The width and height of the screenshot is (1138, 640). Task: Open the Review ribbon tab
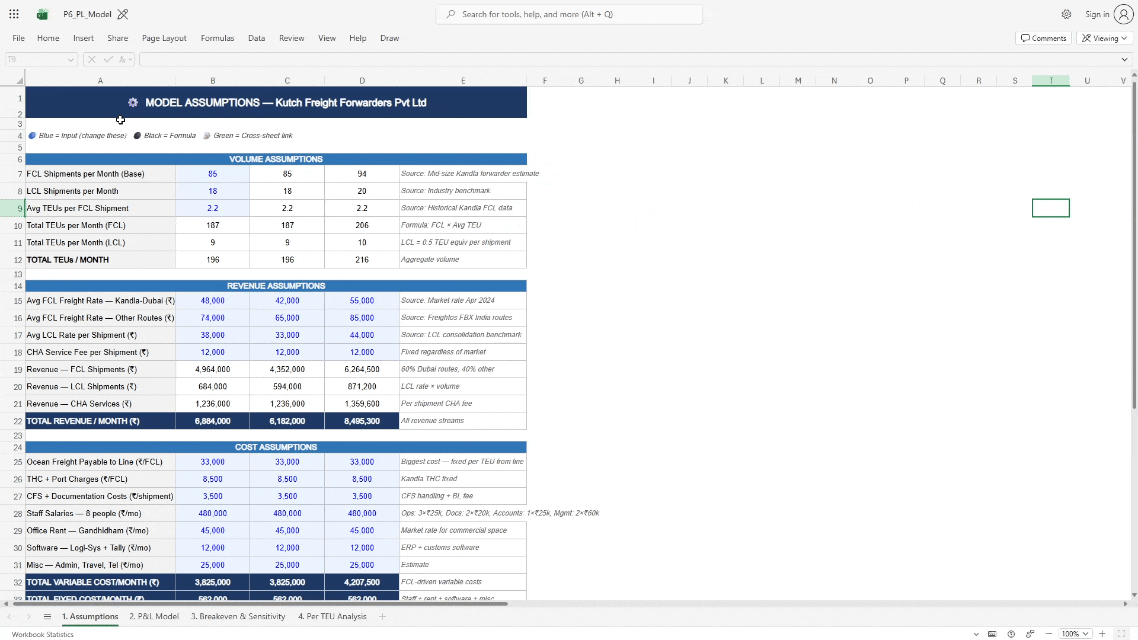pos(292,38)
